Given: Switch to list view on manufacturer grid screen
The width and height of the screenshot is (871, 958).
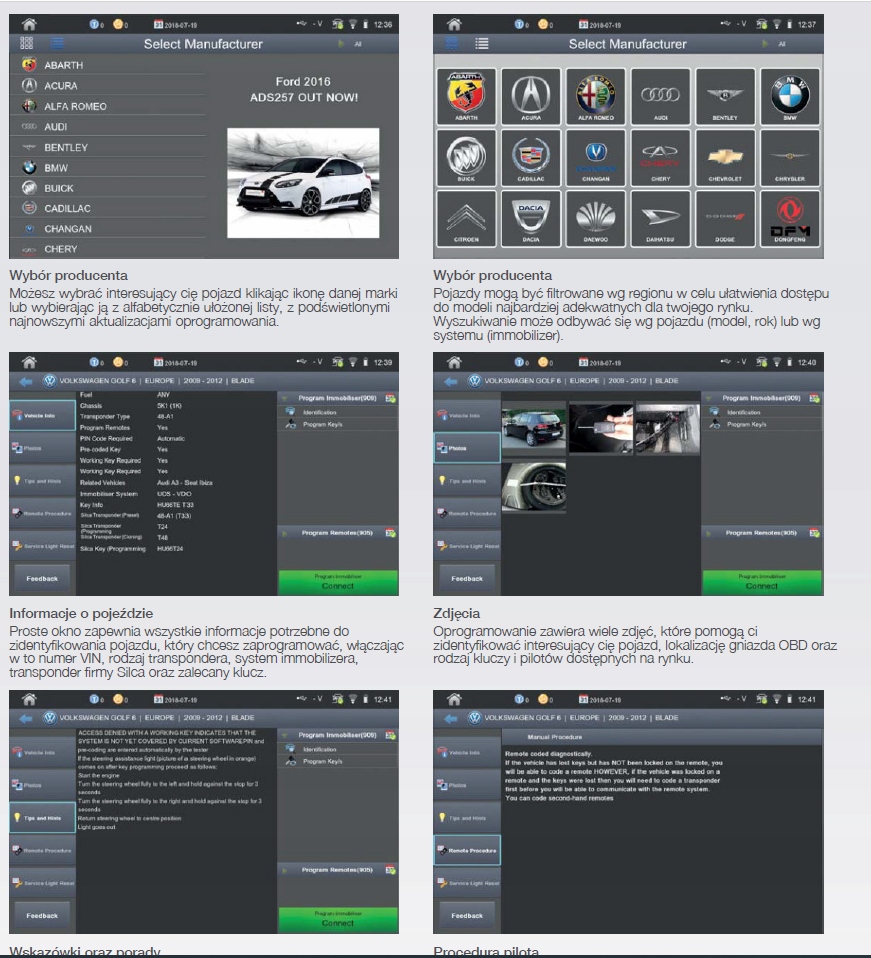Looking at the screenshot, I should pyautogui.click(x=482, y=43).
